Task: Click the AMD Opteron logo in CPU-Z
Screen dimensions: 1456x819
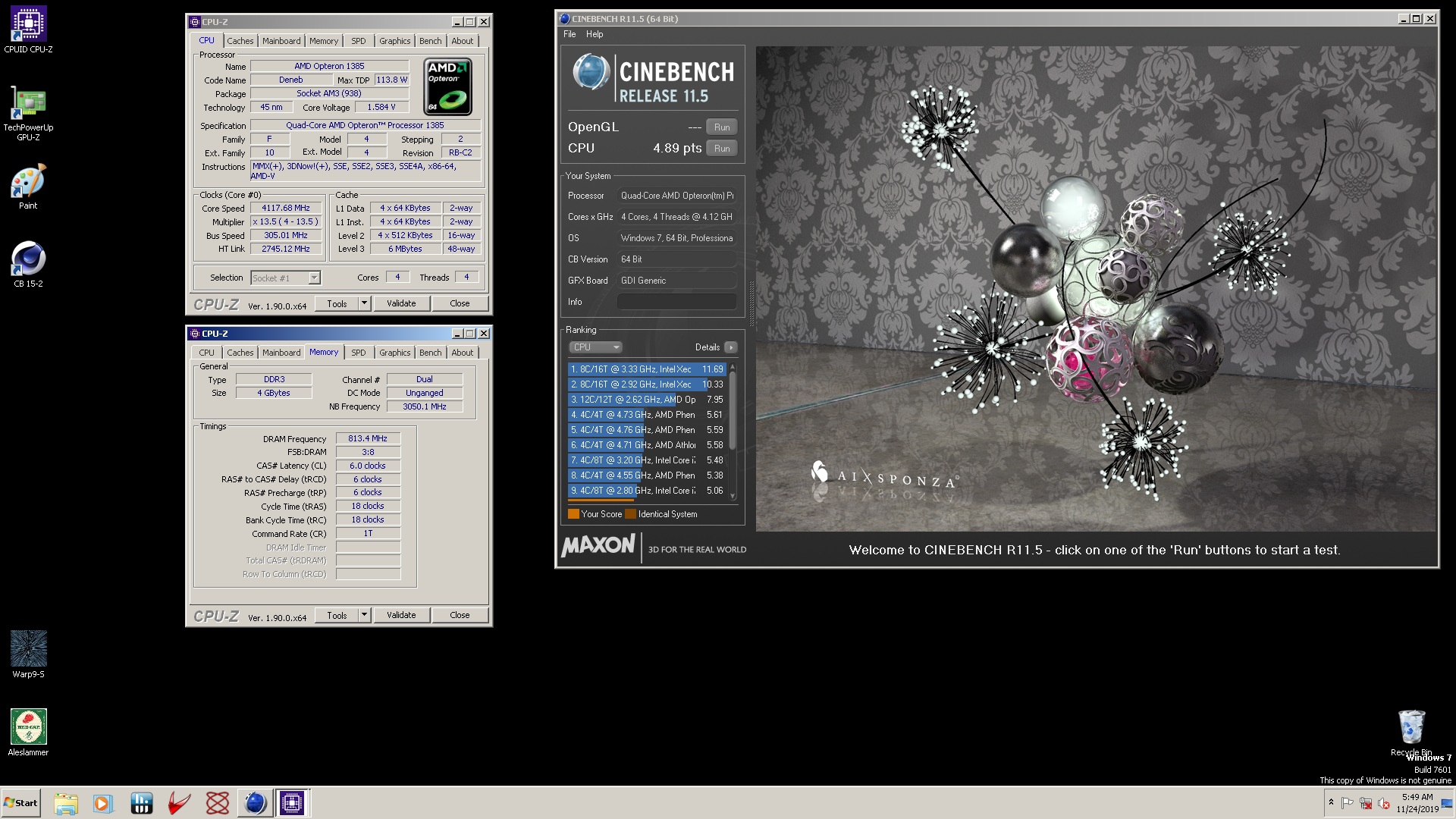Action: click(447, 86)
